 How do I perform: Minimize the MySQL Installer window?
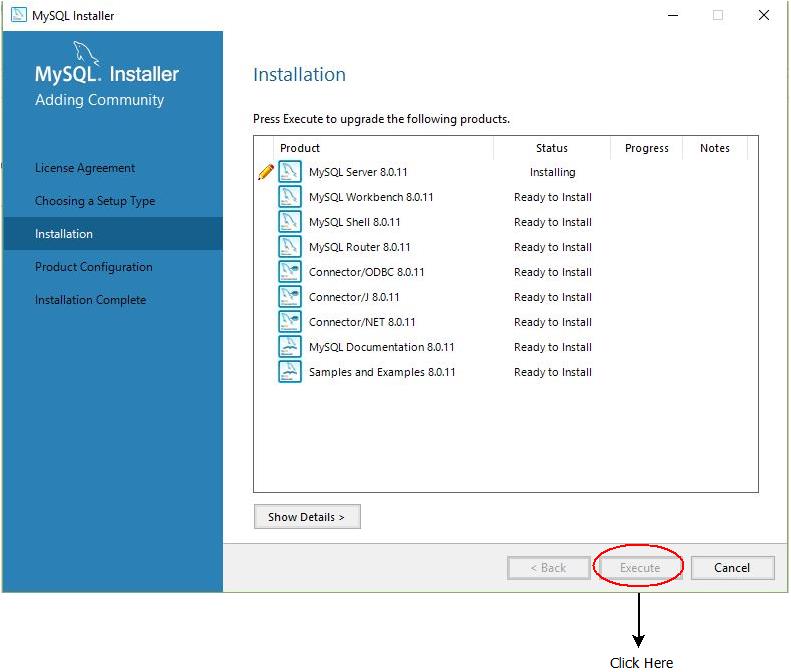click(x=672, y=15)
